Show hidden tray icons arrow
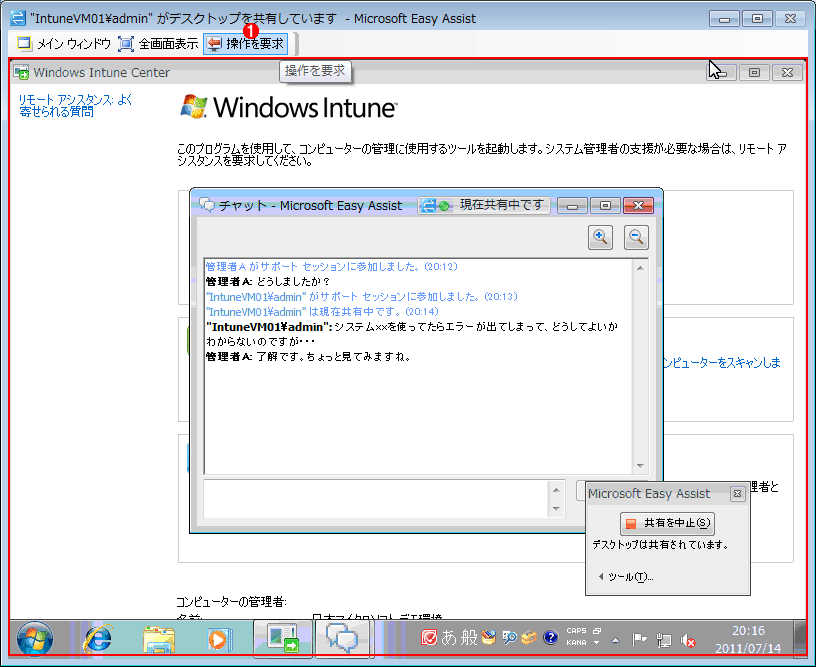 [x=616, y=640]
